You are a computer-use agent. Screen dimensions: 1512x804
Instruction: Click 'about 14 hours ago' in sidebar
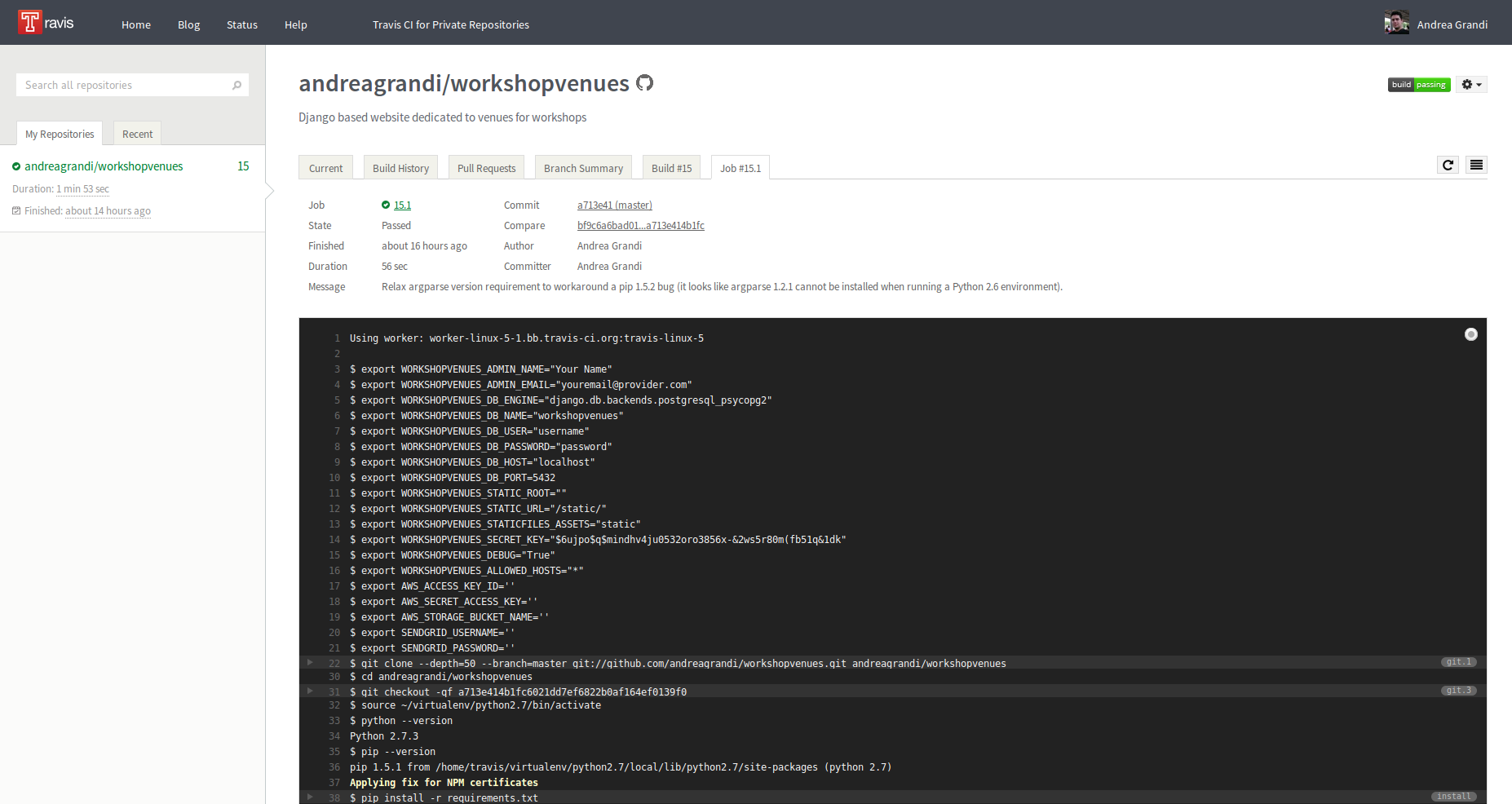tap(108, 211)
